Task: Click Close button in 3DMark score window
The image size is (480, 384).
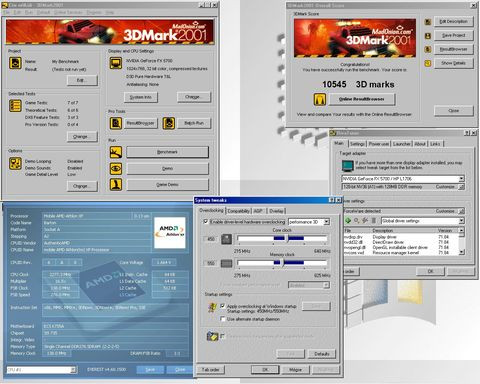Action: click(x=453, y=111)
